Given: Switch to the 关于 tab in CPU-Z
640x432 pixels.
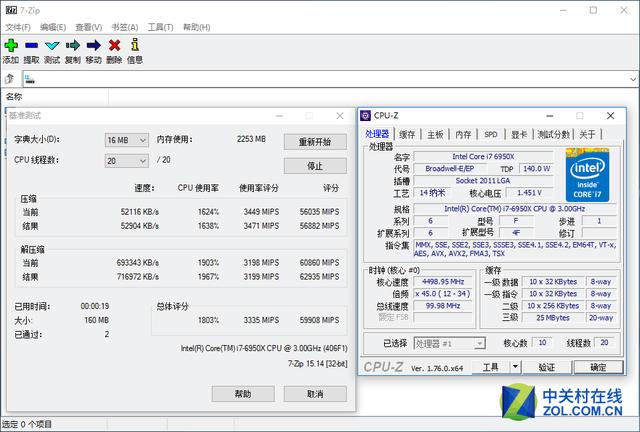Looking at the screenshot, I should point(587,134).
